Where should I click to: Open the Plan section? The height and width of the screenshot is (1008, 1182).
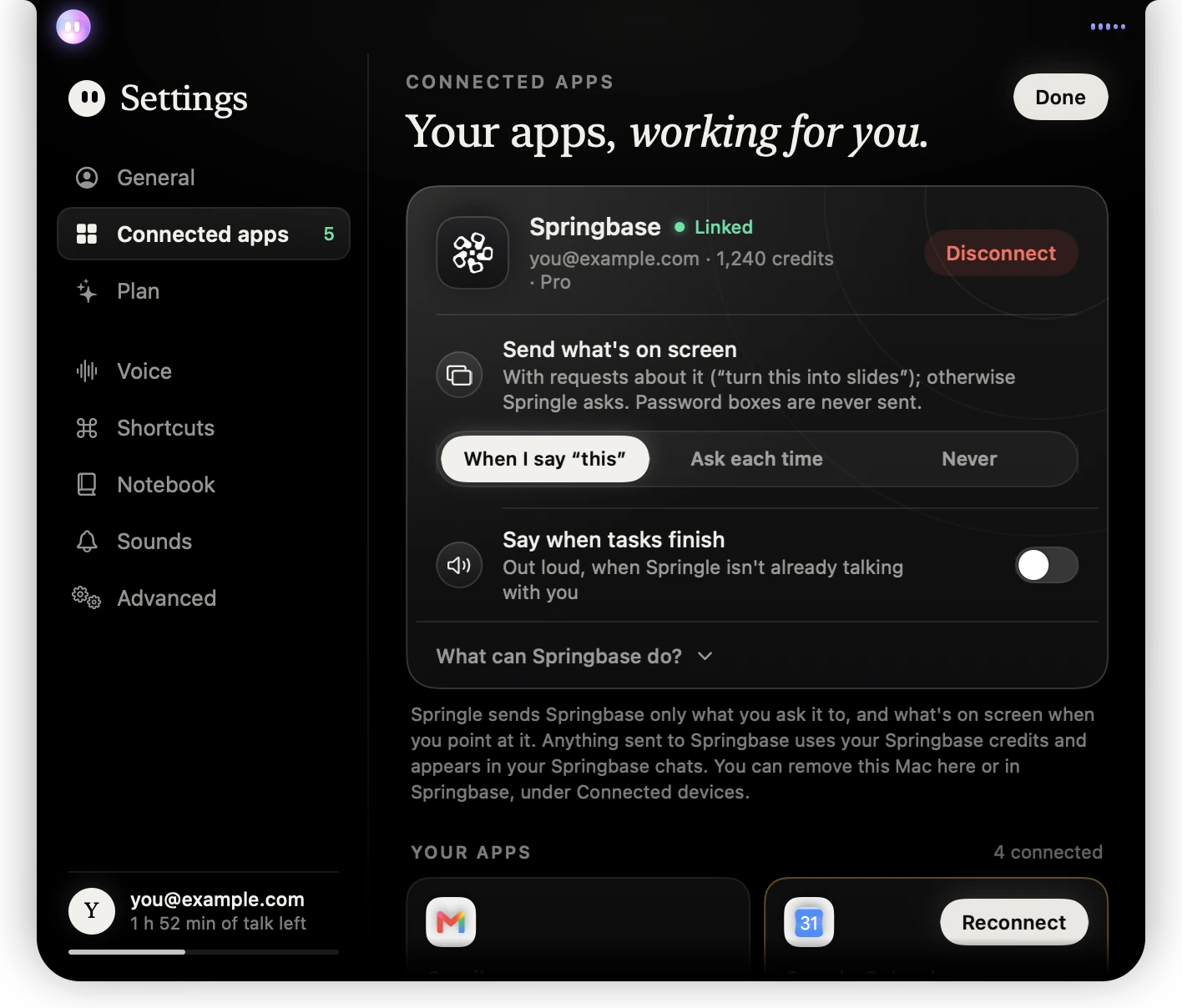point(204,291)
